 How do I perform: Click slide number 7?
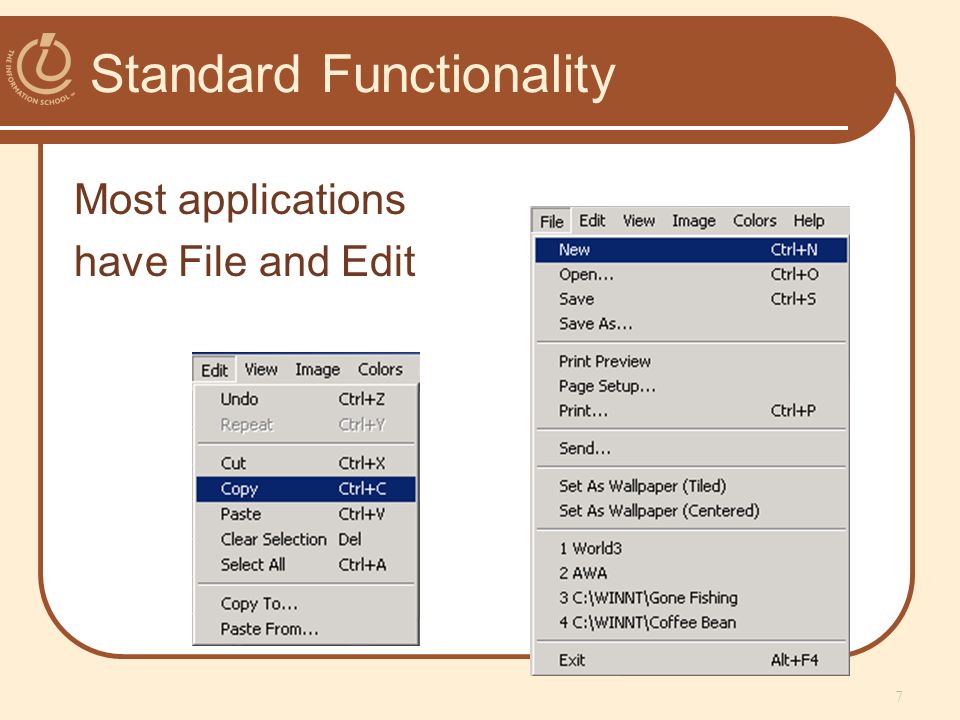899,696
